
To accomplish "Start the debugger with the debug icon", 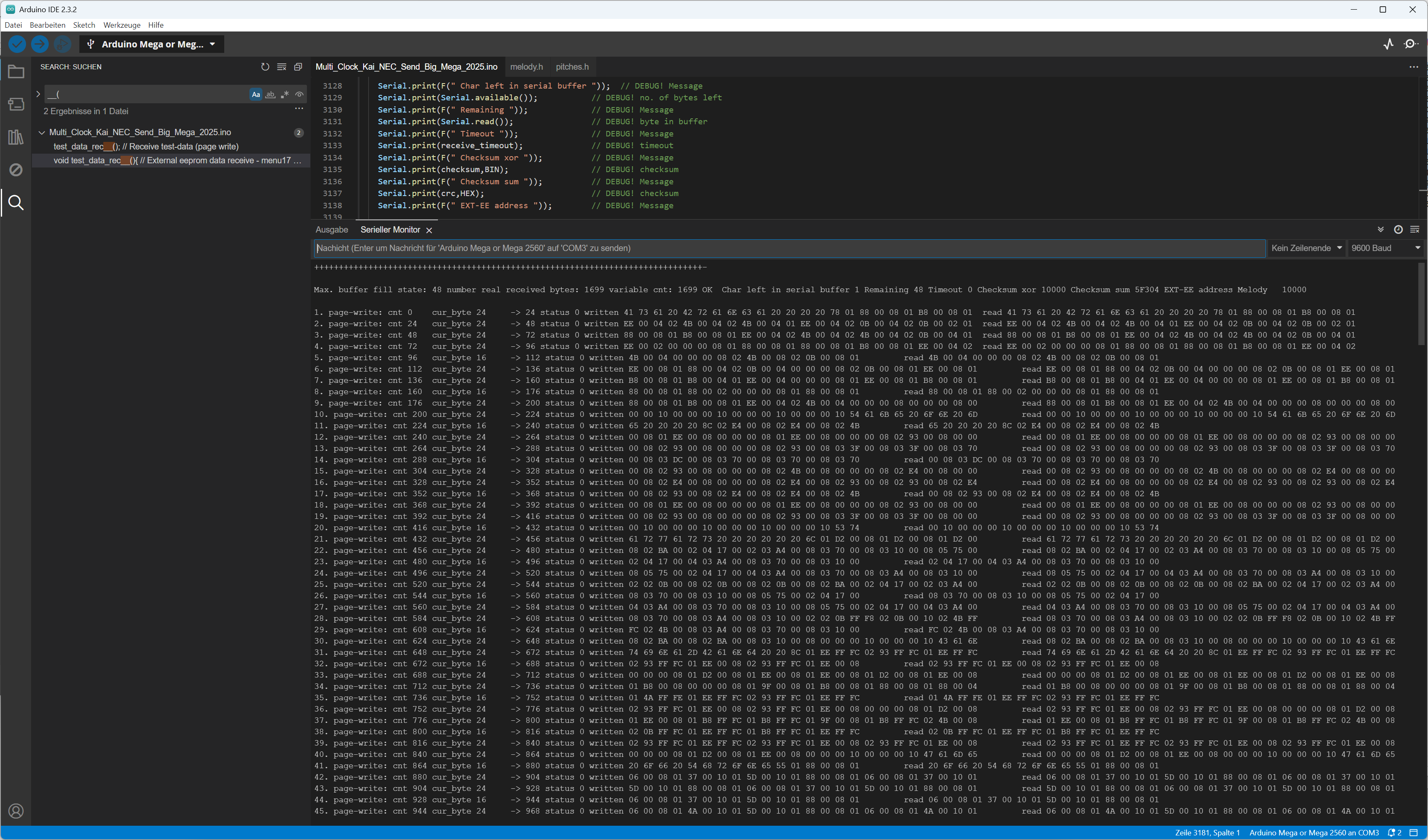I will pyautogui.click(x=62, y=44).
